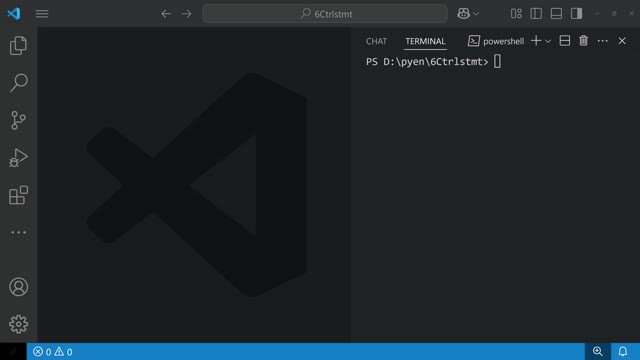This screenshot has height=360, width=640.
Task: Open the hamburger application menu
Action: [x=42, y=14]
